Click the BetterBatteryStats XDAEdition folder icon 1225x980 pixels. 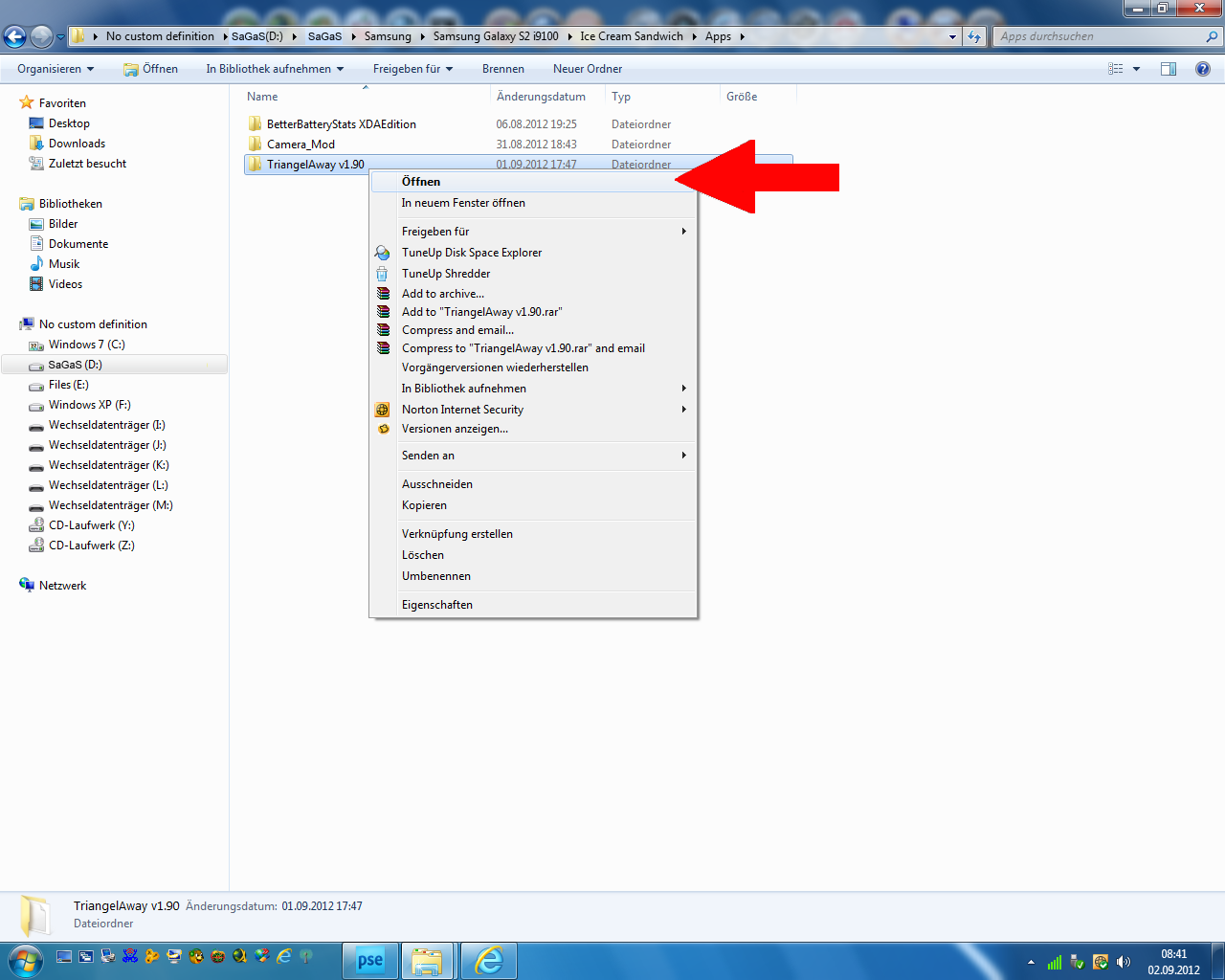(255, 123)
